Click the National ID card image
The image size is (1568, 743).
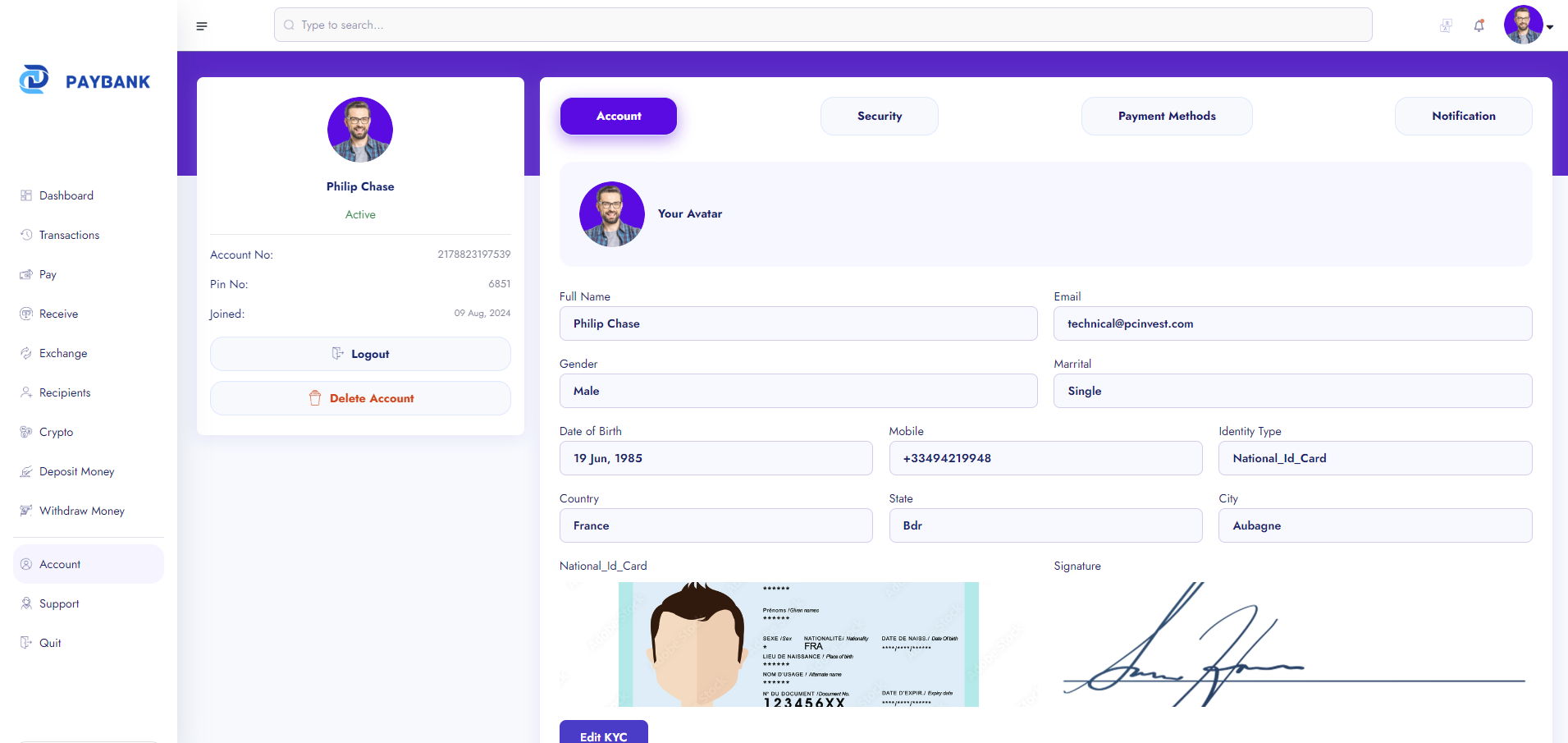[x=798, y=644]
